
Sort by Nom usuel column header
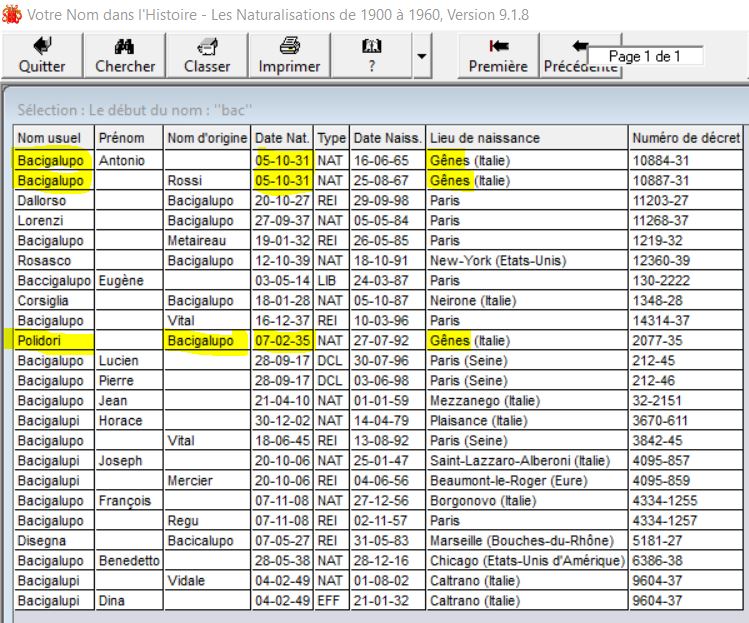(x=54, y=138)
